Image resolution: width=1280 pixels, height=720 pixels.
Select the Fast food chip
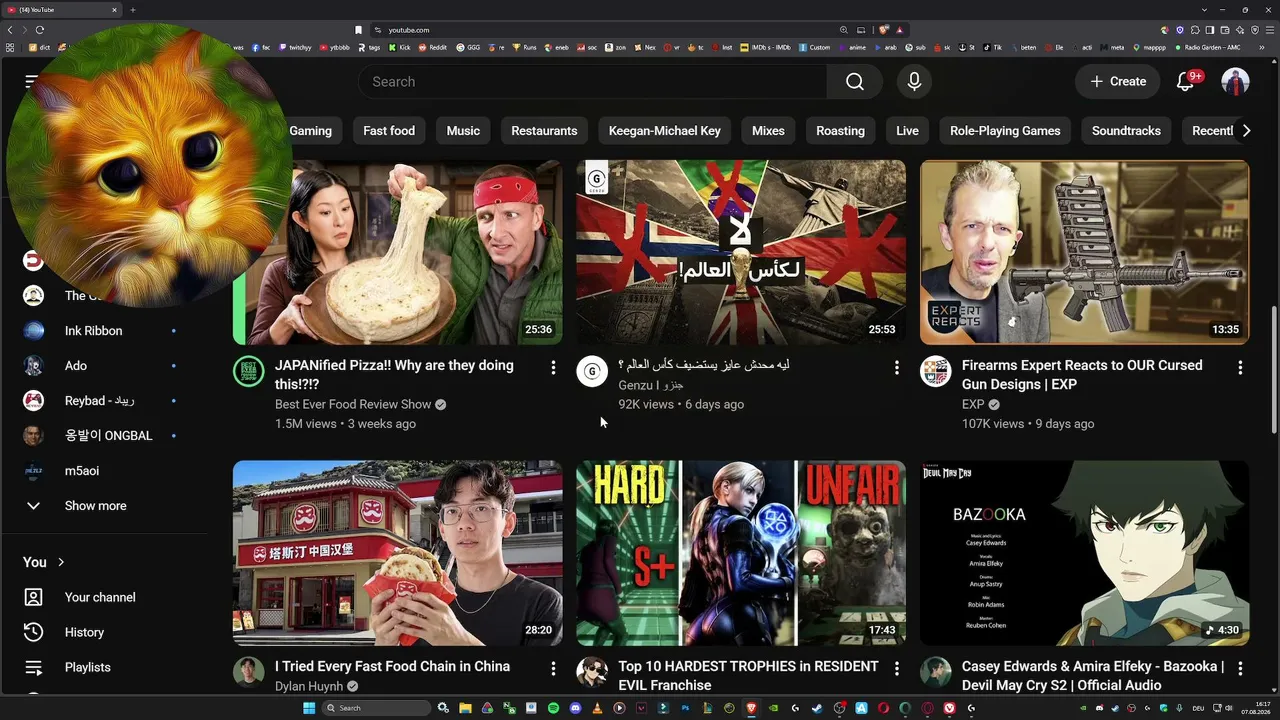click(x=389, y=131)
